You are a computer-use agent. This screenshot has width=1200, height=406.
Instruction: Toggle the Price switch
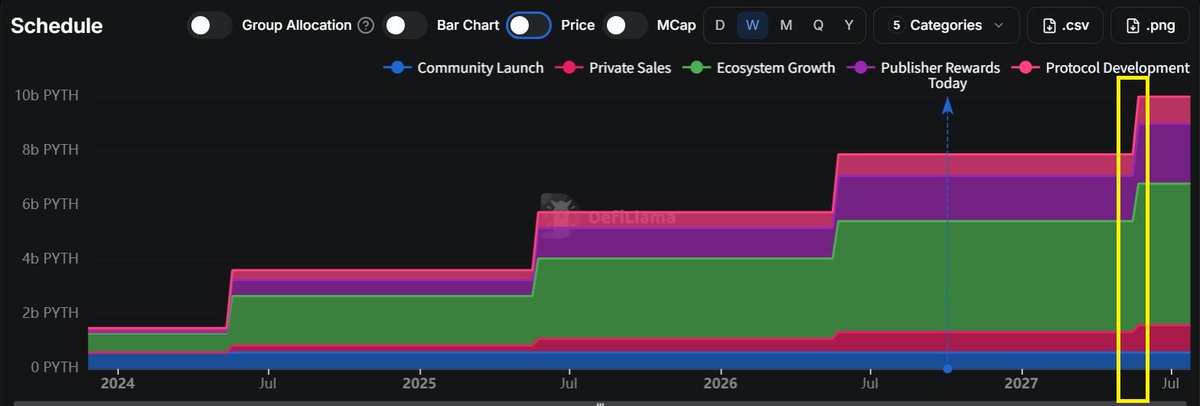(x=529, y=25)
